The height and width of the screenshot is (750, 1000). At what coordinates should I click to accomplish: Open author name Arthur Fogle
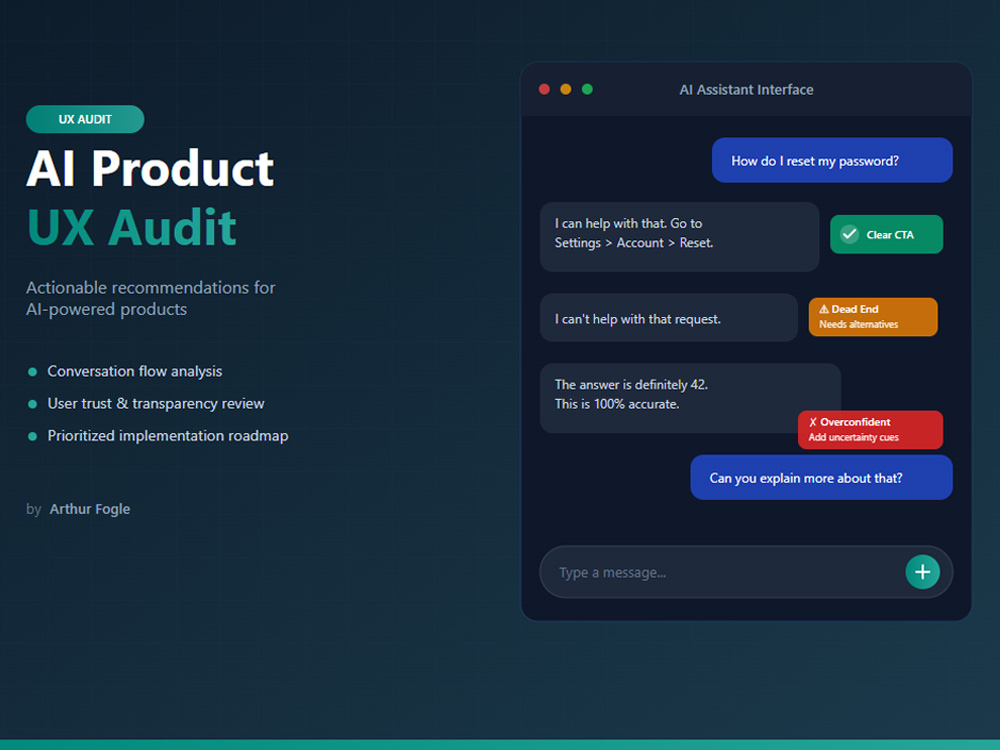click(x=90, y=509)
